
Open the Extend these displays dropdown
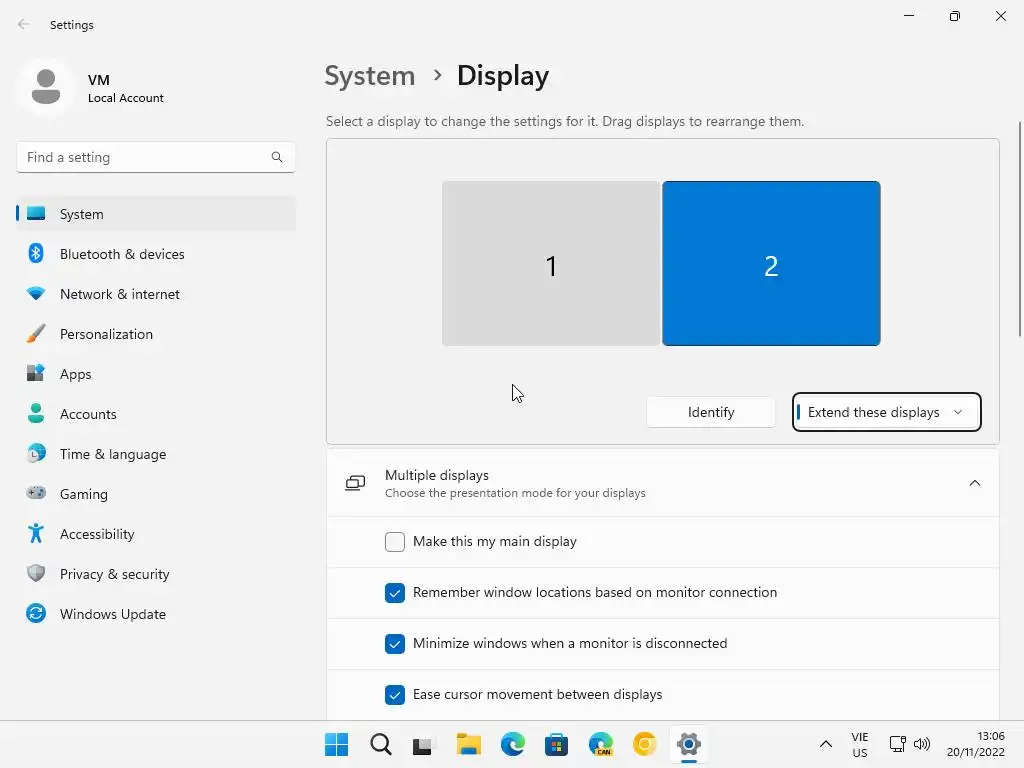click(x=886, y=412)
